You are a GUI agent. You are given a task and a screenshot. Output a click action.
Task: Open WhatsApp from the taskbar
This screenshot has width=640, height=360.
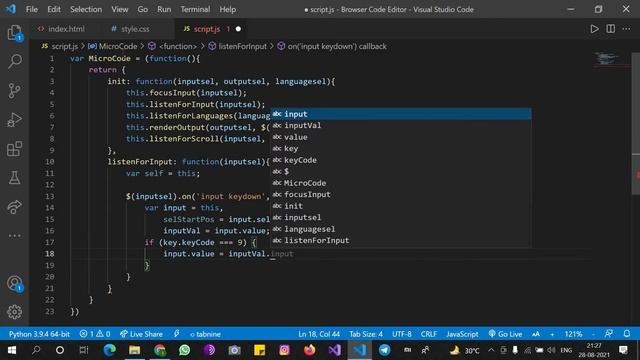(184, 350)
